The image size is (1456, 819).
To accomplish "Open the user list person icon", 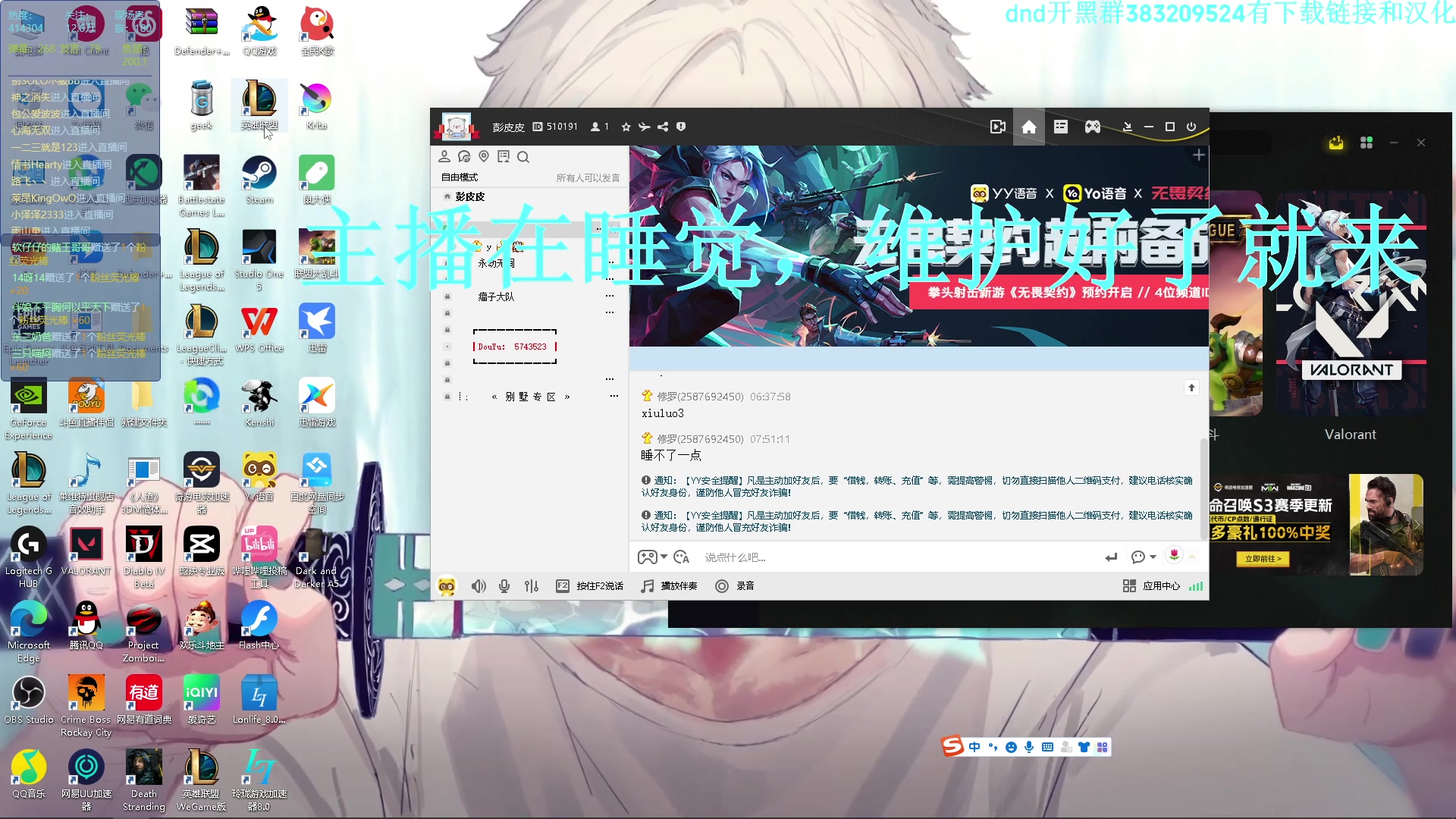I will click(x=444, y=156).
